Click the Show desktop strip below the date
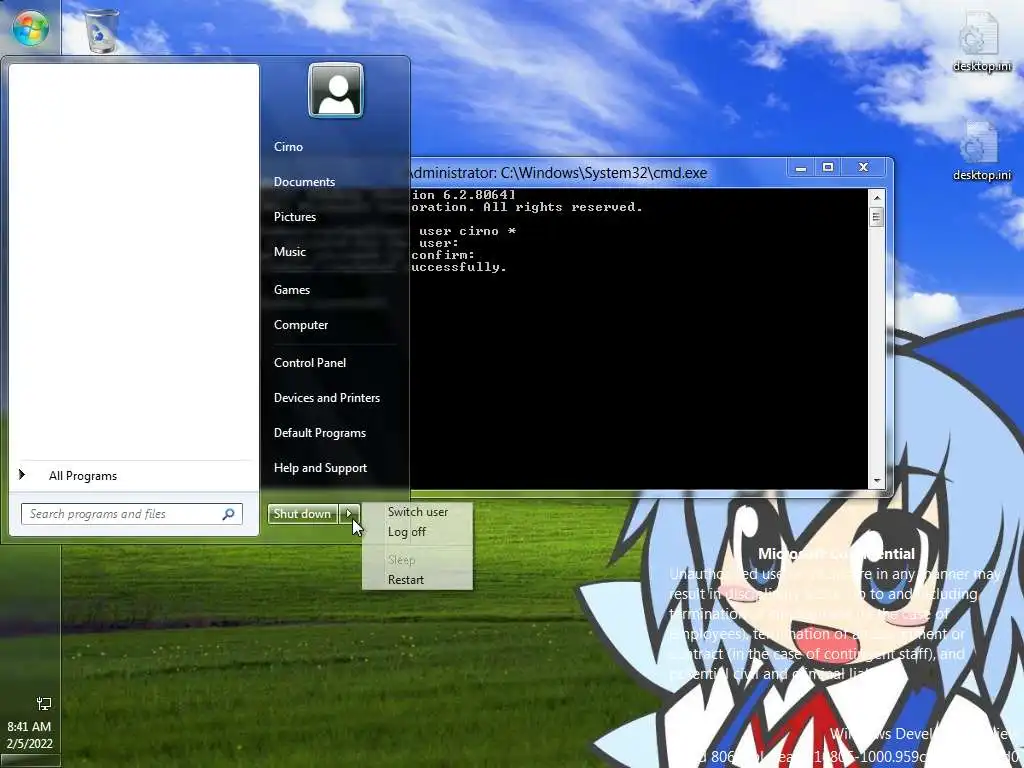 [x=30, y=761]
